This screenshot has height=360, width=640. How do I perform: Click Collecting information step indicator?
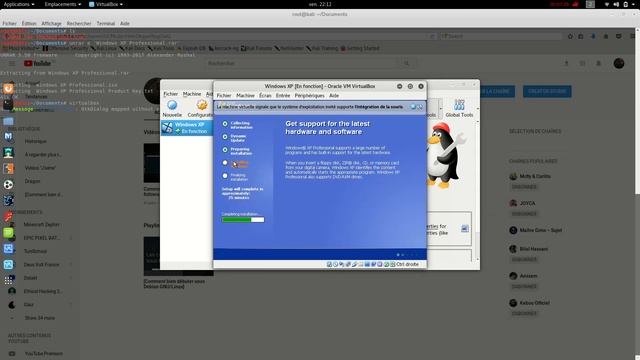(x=225, y=124)
